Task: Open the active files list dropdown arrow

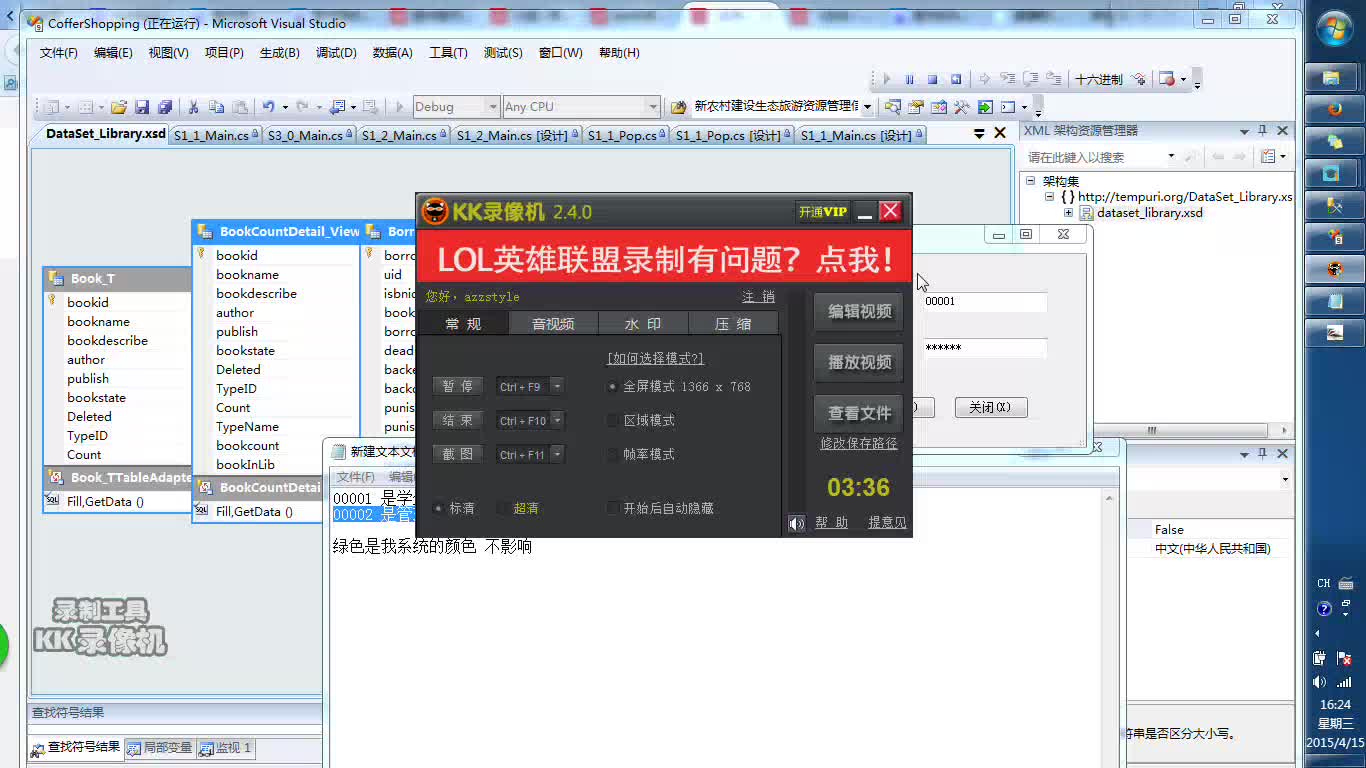Action: [x=980, y=134]
